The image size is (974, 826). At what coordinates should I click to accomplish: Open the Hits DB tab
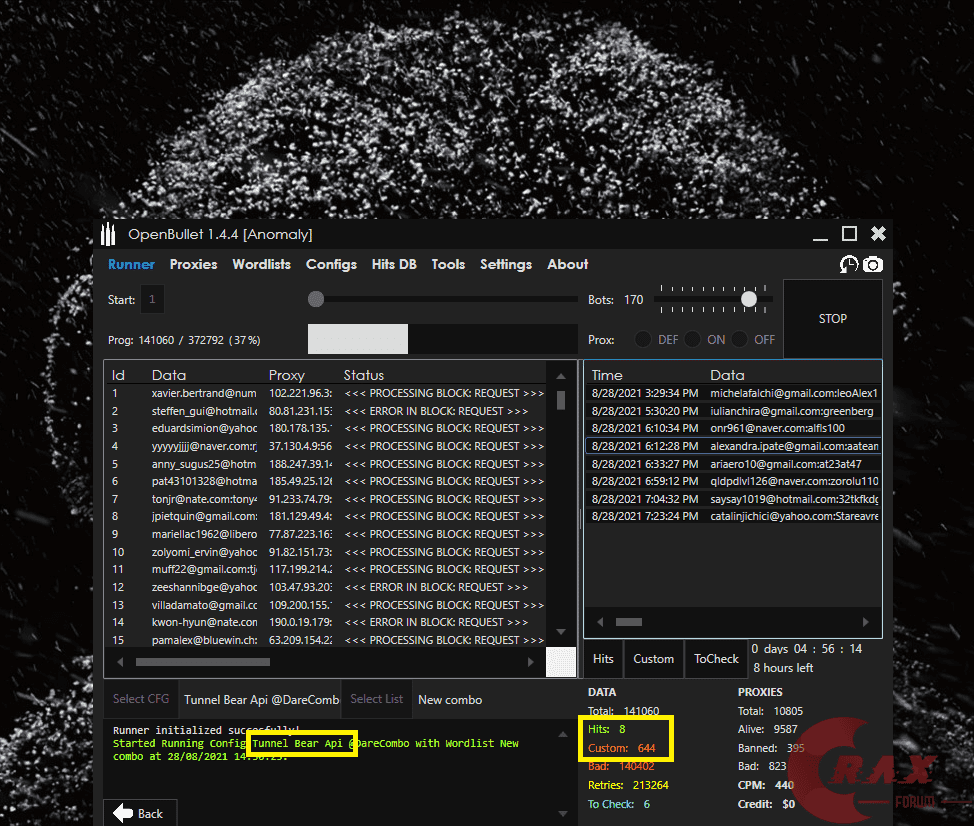(x=394, y=264)
